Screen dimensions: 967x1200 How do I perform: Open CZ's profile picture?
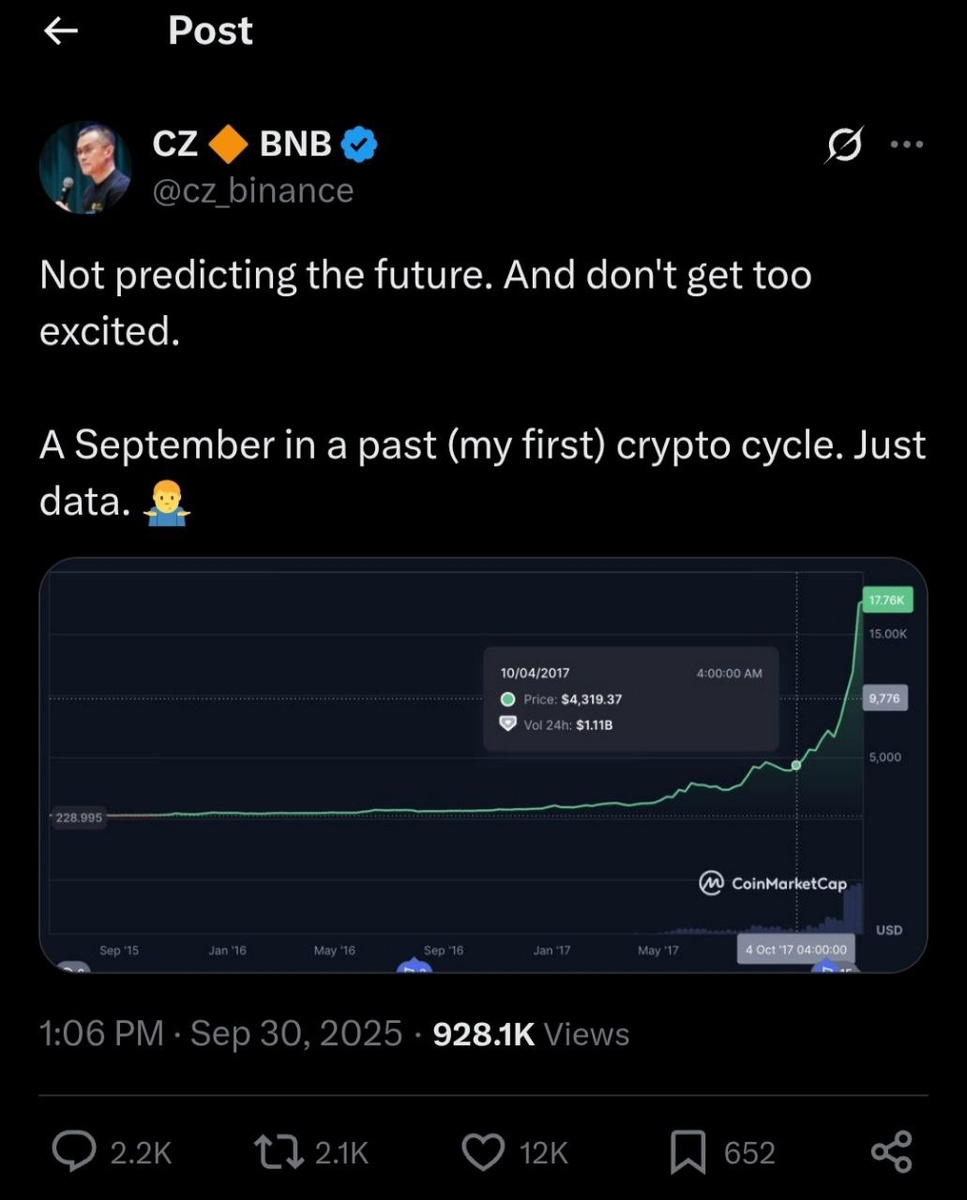[85, 167]
